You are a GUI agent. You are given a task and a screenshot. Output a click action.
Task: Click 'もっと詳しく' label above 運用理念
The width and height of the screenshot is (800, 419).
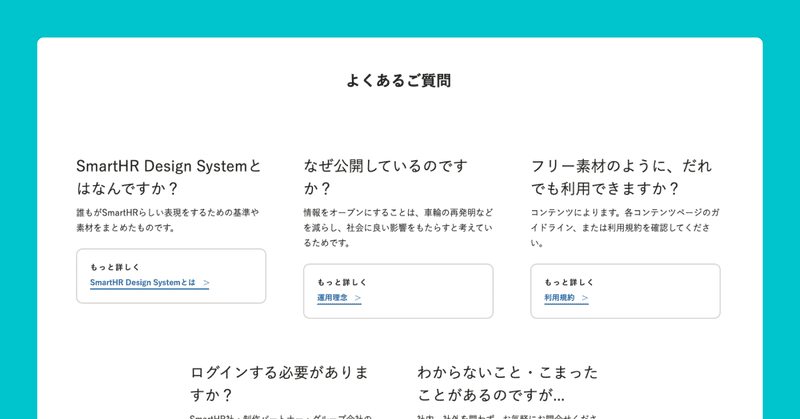pos(342,282)
